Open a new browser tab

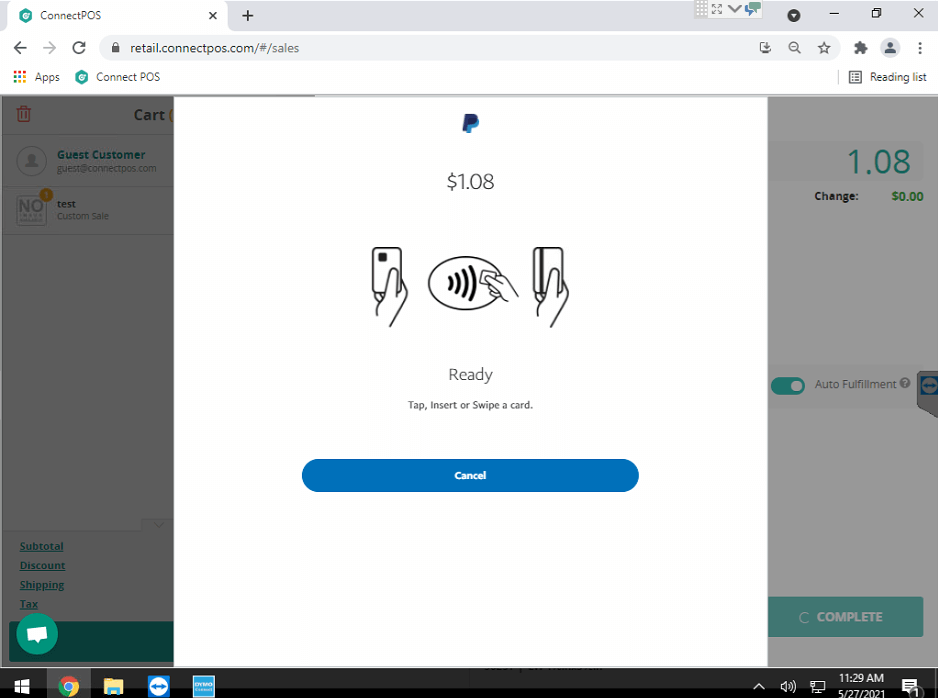pos(248,16)
